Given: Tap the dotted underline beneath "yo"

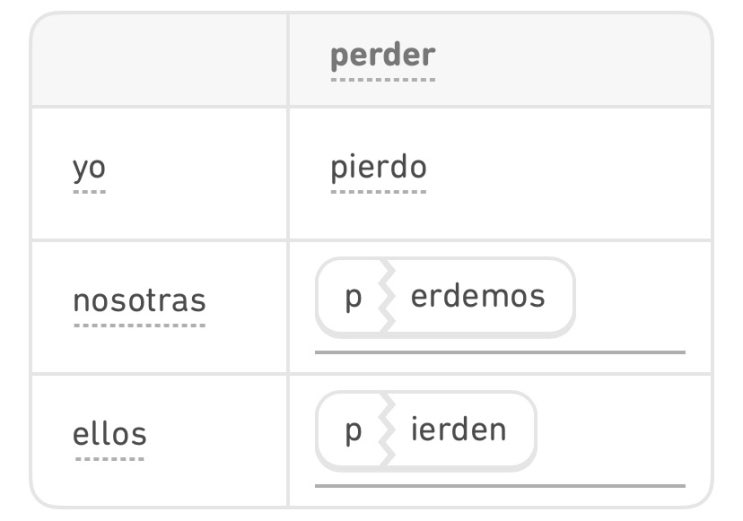Looking at the screenshot, I should [x=88, y=191].
